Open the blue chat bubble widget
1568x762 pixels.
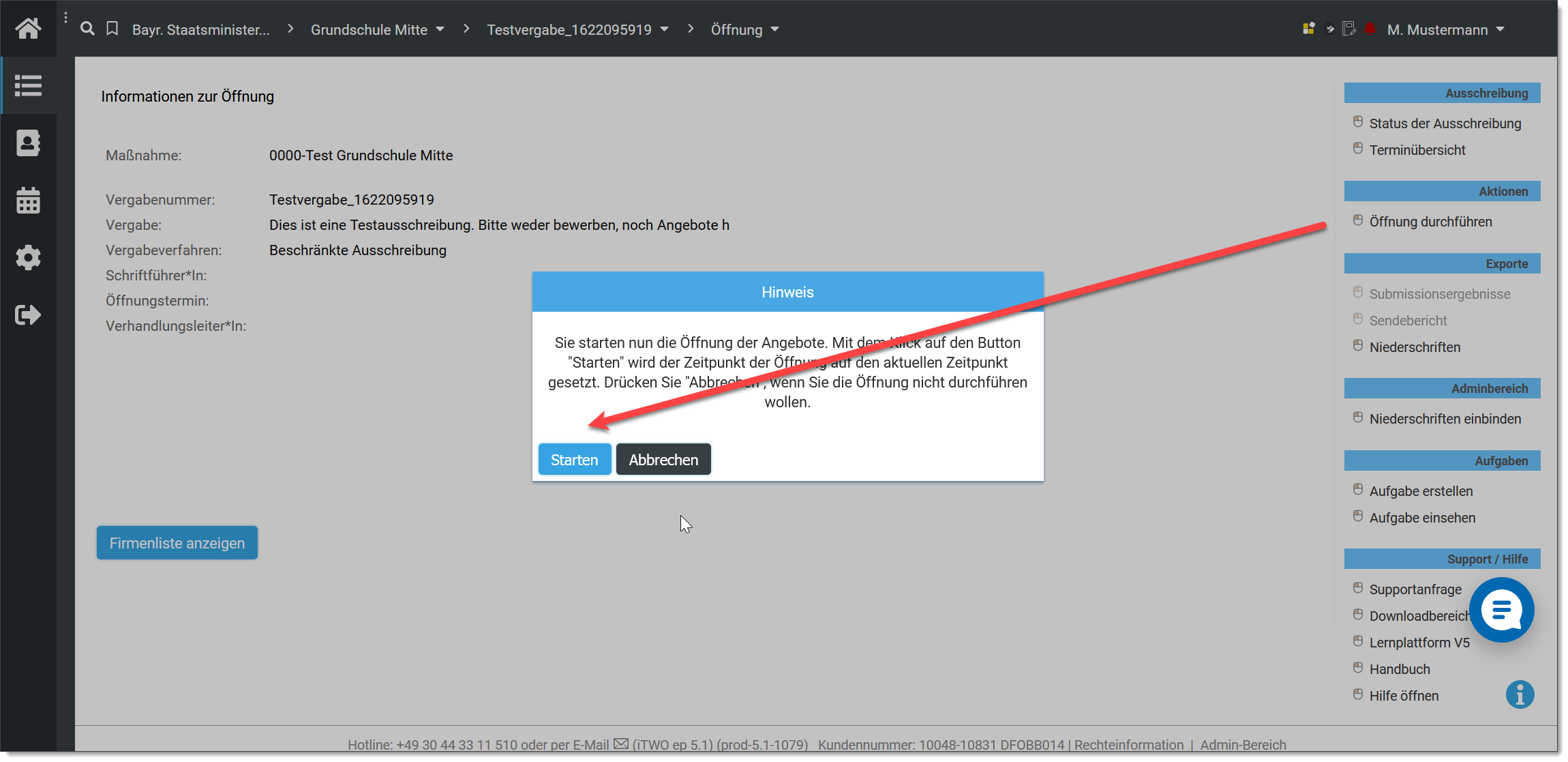click(1501, 609)
